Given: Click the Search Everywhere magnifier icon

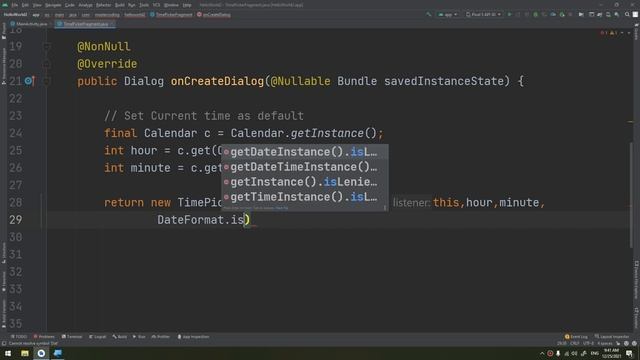Looking at the screenshot, I should click(627, 14).
